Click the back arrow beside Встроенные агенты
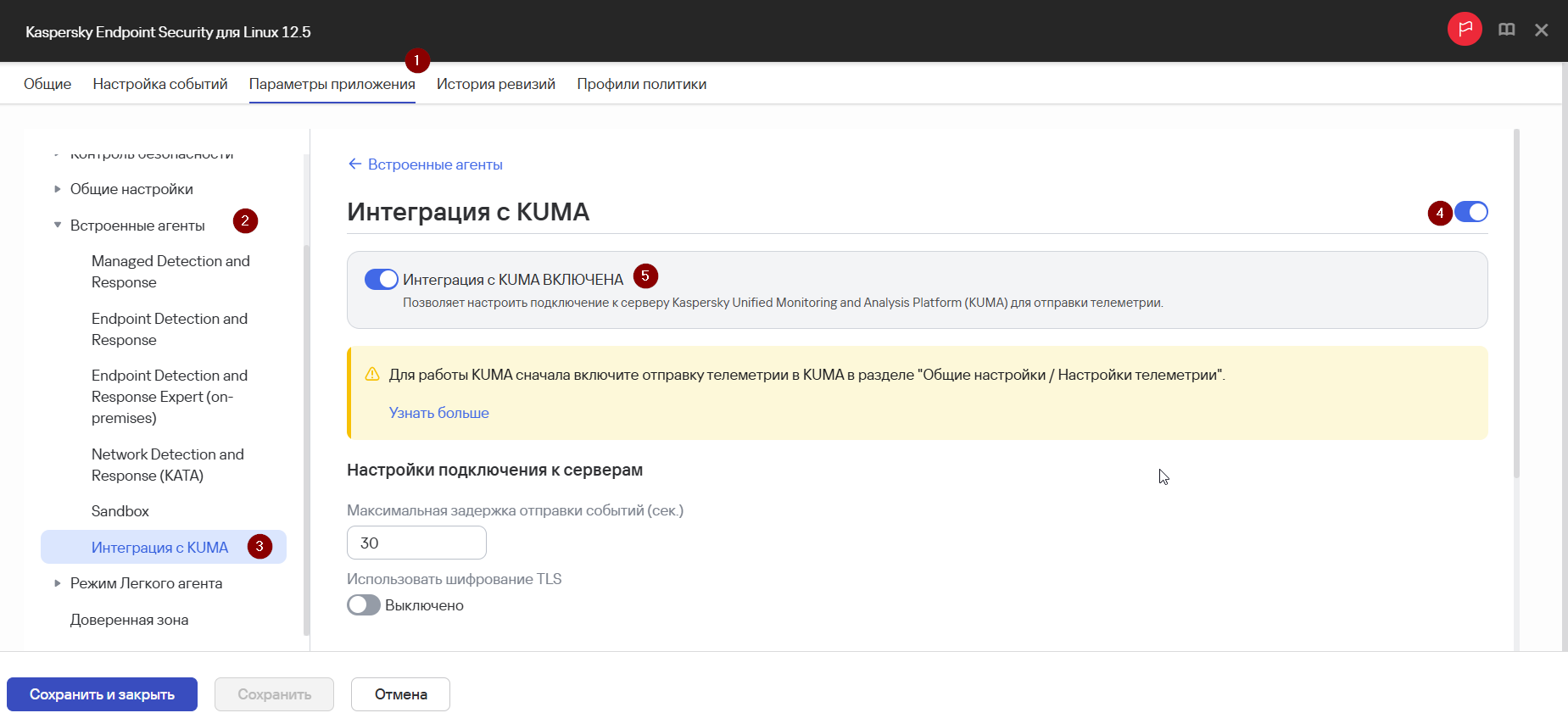 354,164
